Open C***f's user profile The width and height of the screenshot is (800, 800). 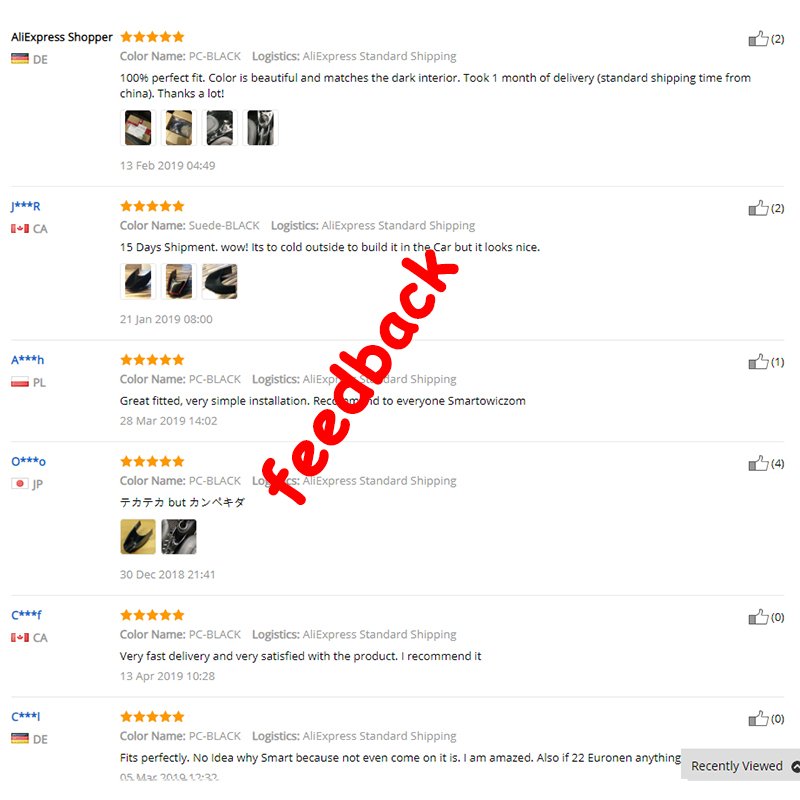tap(27, 615)
